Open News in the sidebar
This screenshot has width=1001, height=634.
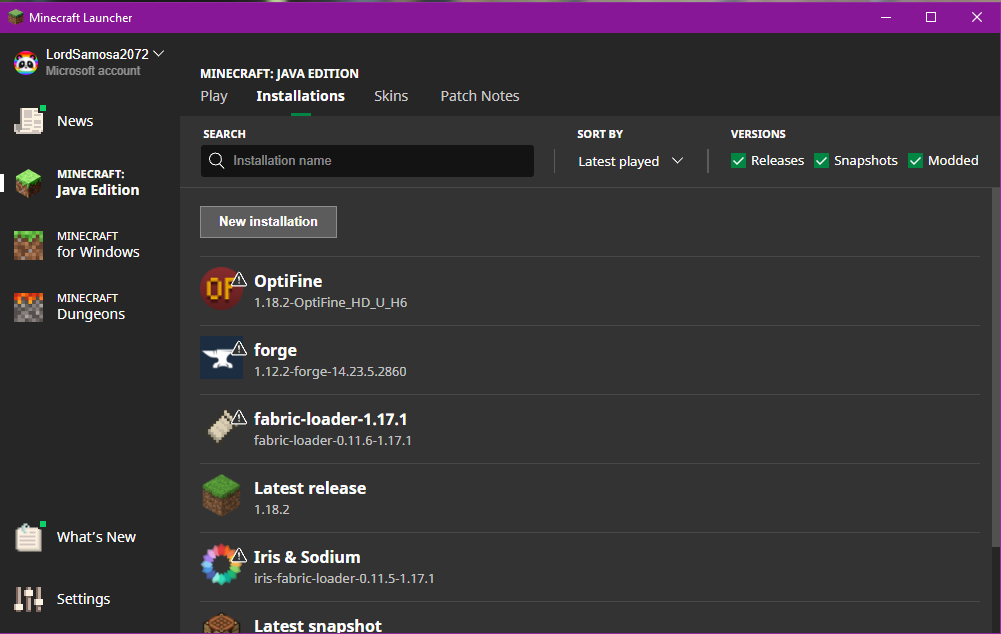click(75, 121)
